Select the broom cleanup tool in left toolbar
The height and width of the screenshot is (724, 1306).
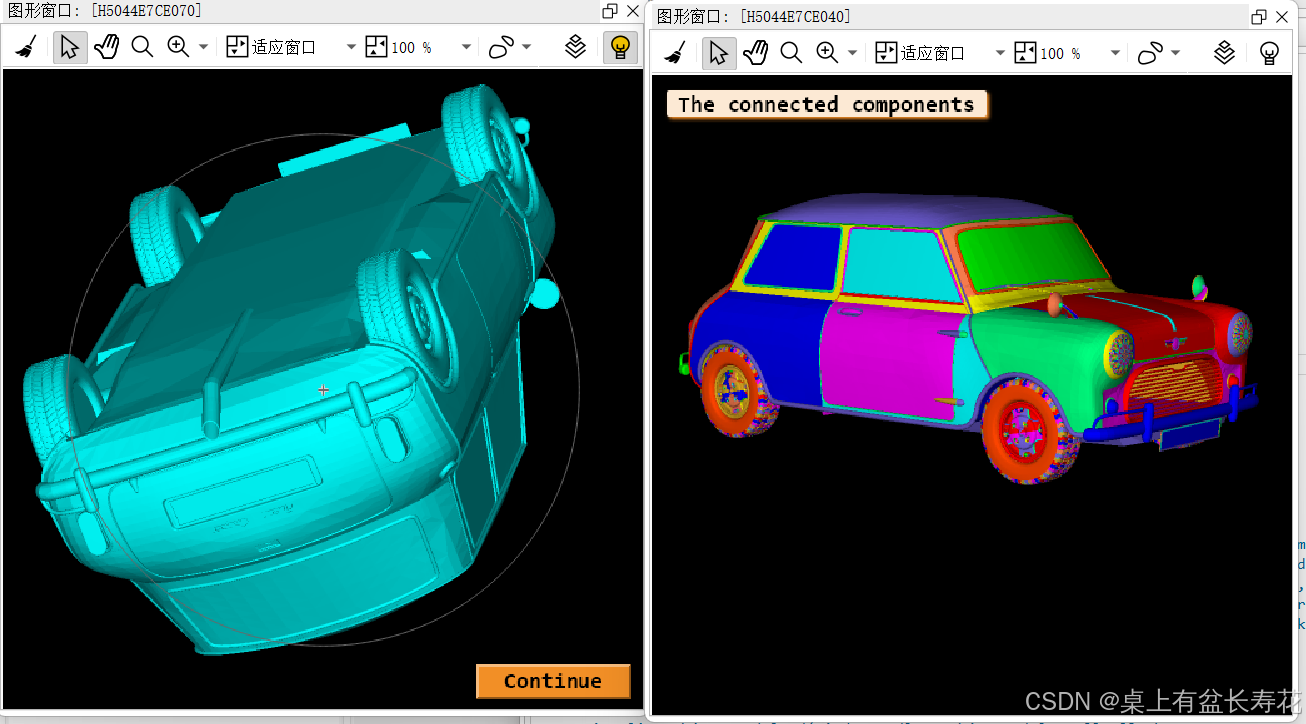coord(28,46)
